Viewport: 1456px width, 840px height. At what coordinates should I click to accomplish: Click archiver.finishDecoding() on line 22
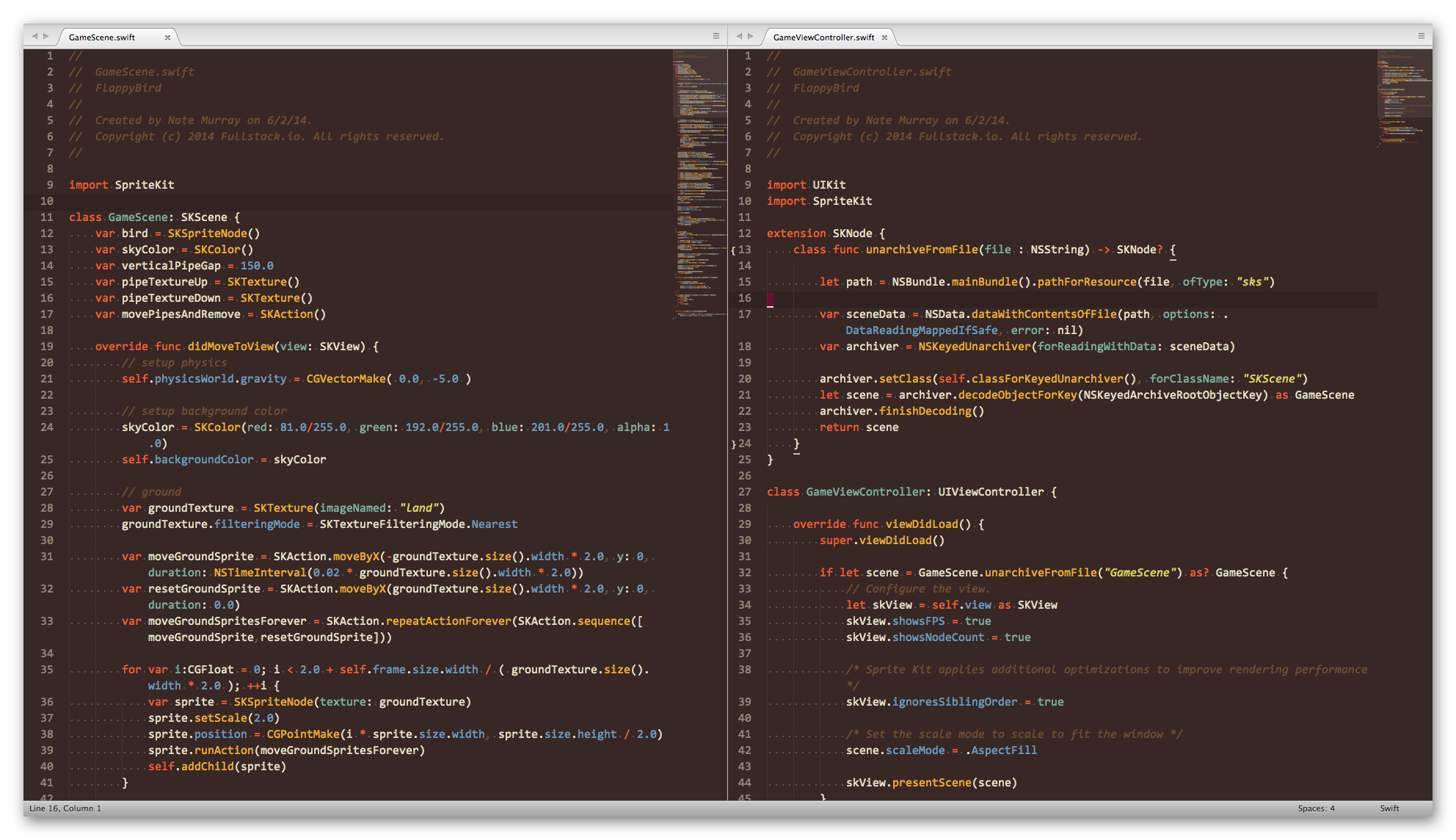pos(902,411)
